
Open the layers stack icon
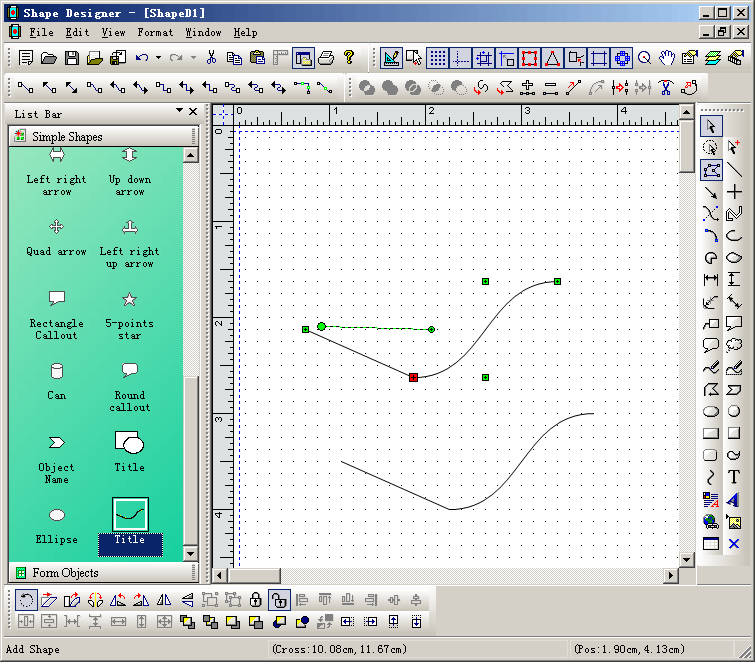713,58
